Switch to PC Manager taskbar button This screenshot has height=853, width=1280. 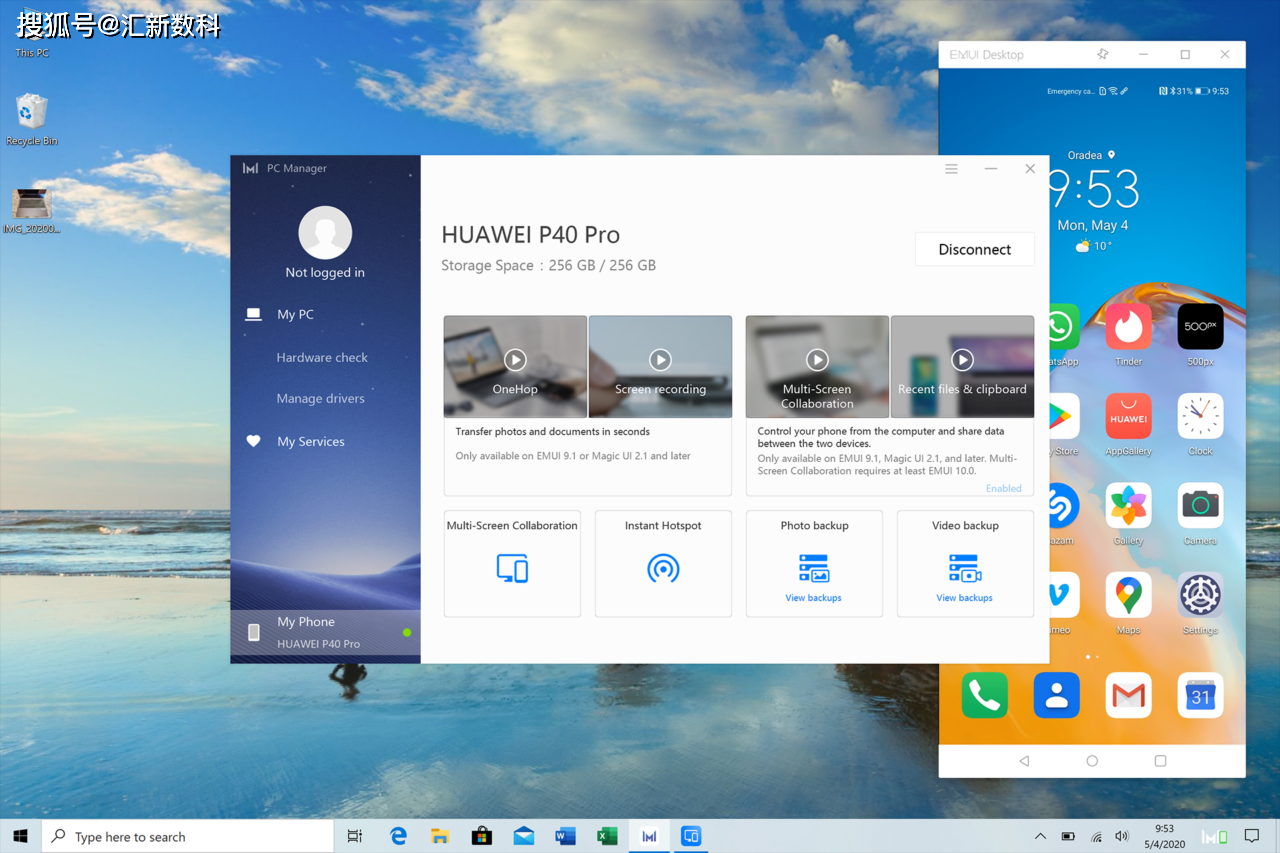[x=649, y=836]
